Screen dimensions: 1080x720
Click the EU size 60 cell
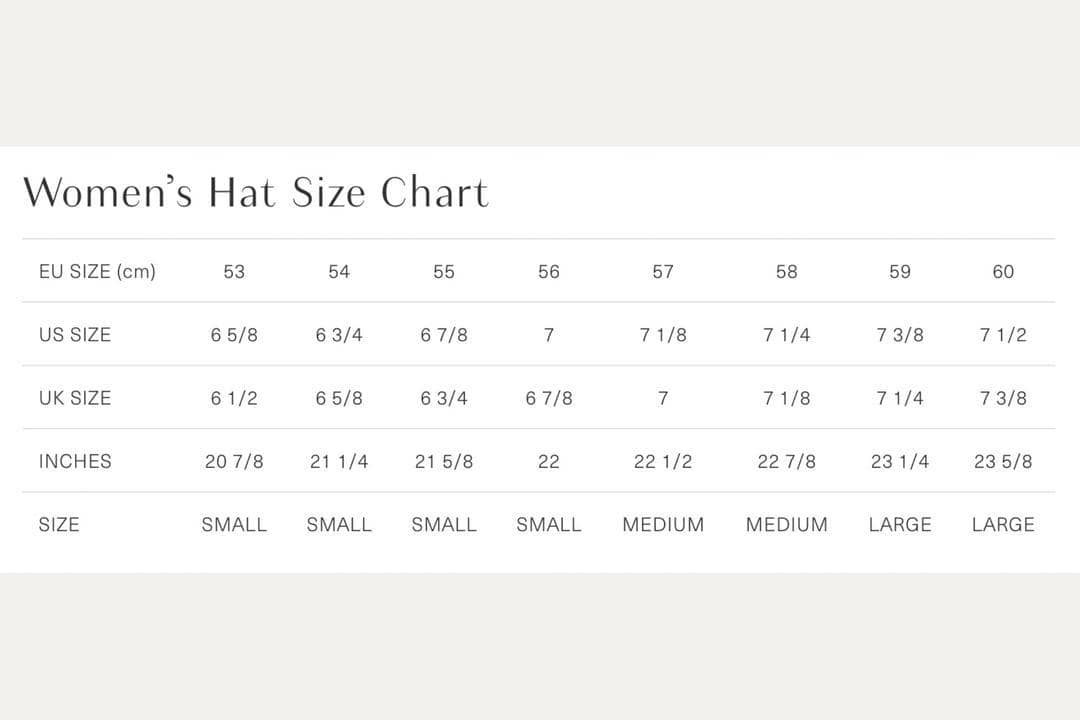click(x=1003, y=271)
